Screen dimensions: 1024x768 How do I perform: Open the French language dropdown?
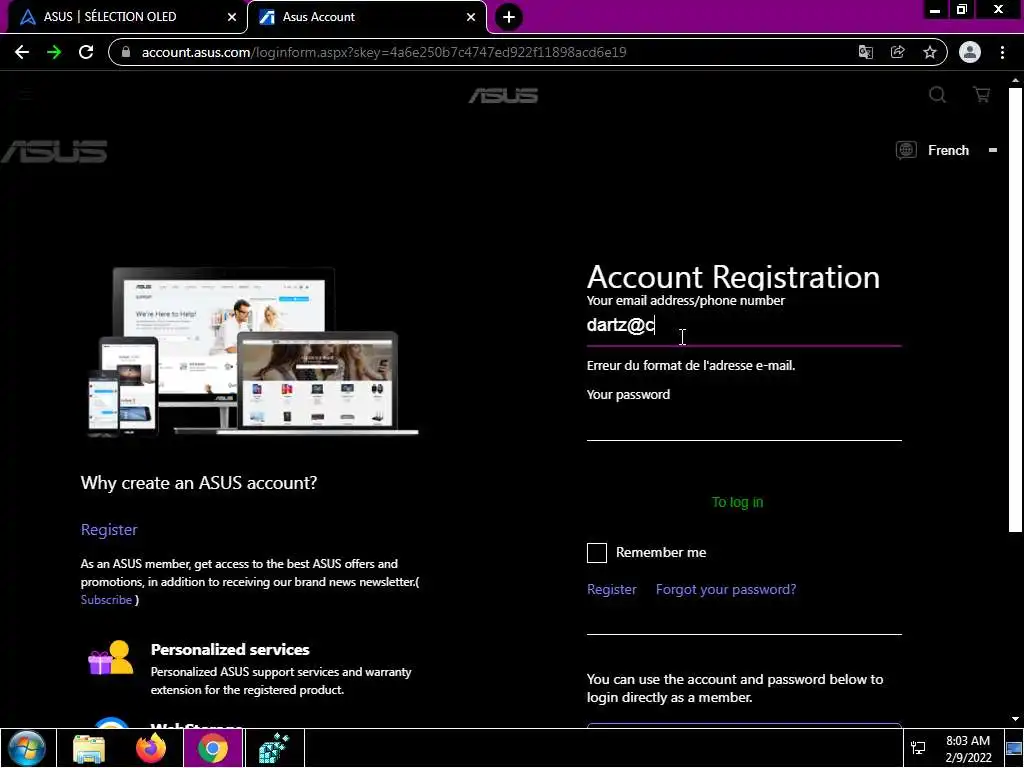(948, 150)
